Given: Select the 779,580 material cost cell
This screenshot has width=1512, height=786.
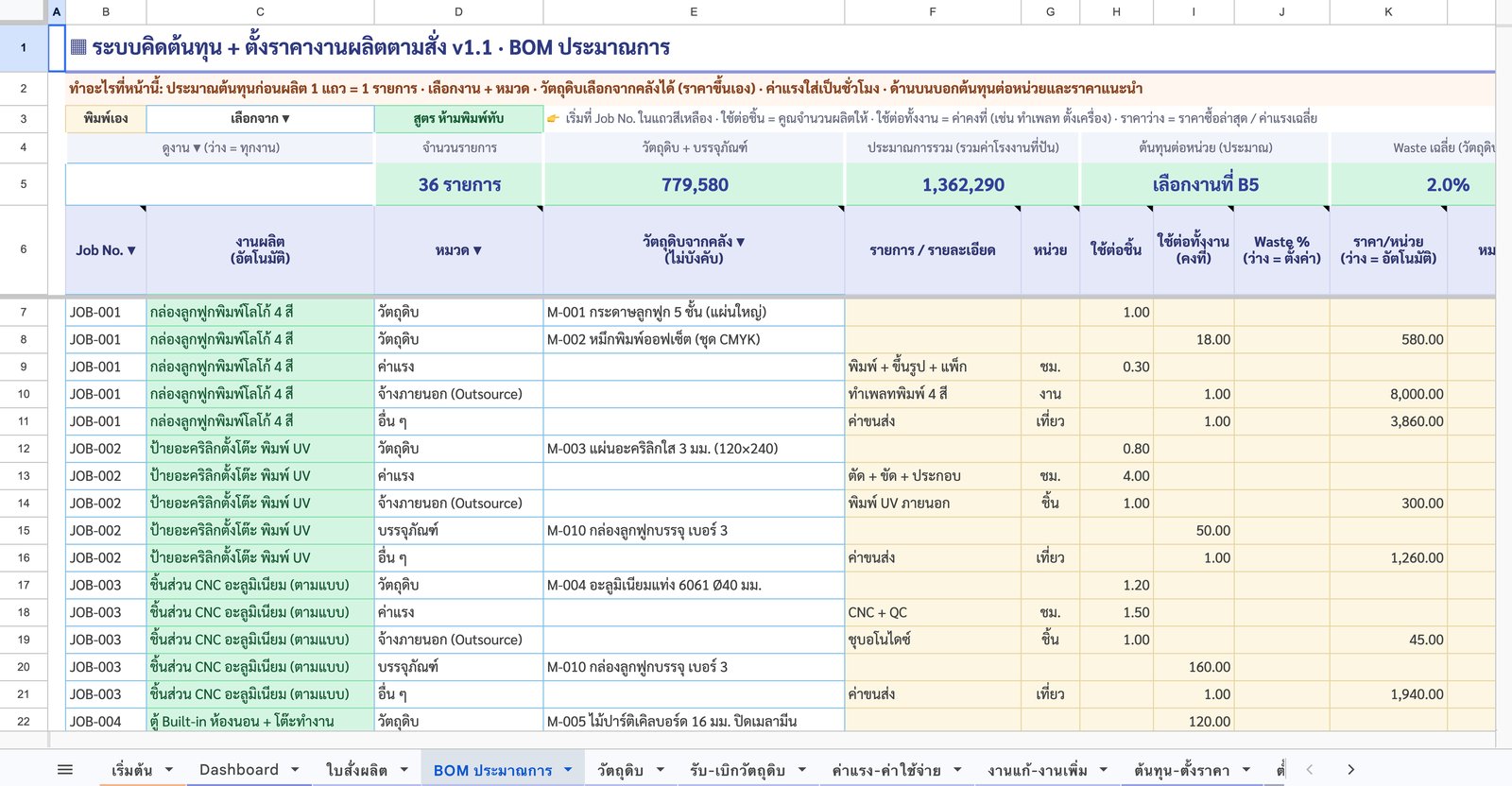Looking at the screenshot, I should pyautogui.click(x=695, y=184).
